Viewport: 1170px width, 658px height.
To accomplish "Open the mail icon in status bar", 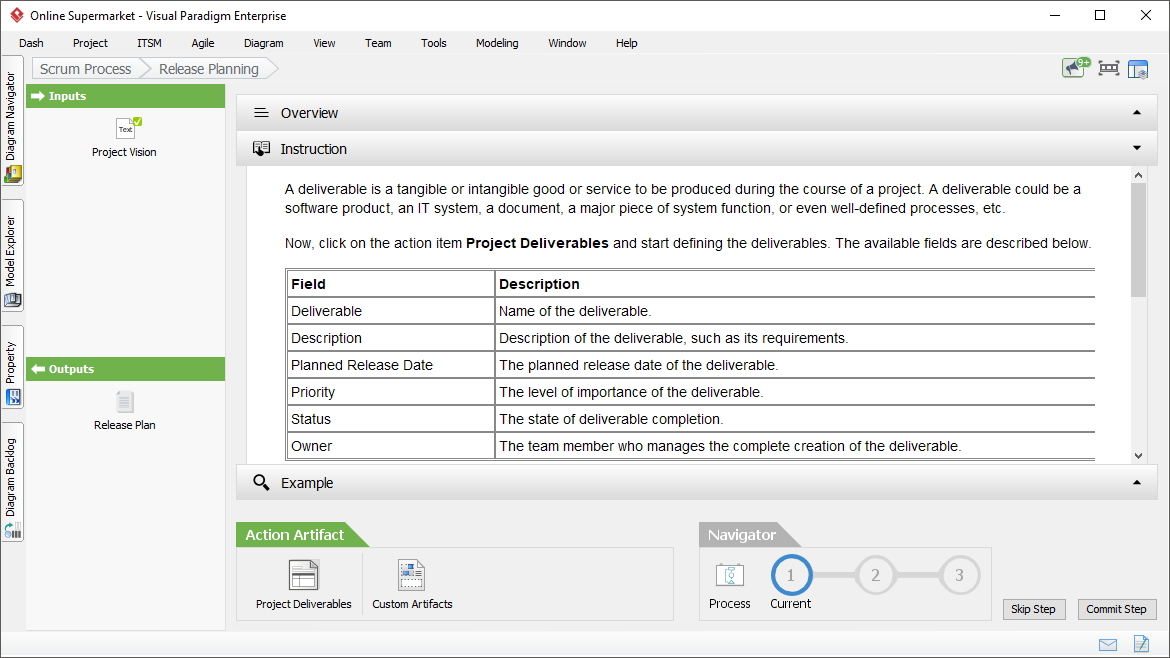I will (1108, 645).
